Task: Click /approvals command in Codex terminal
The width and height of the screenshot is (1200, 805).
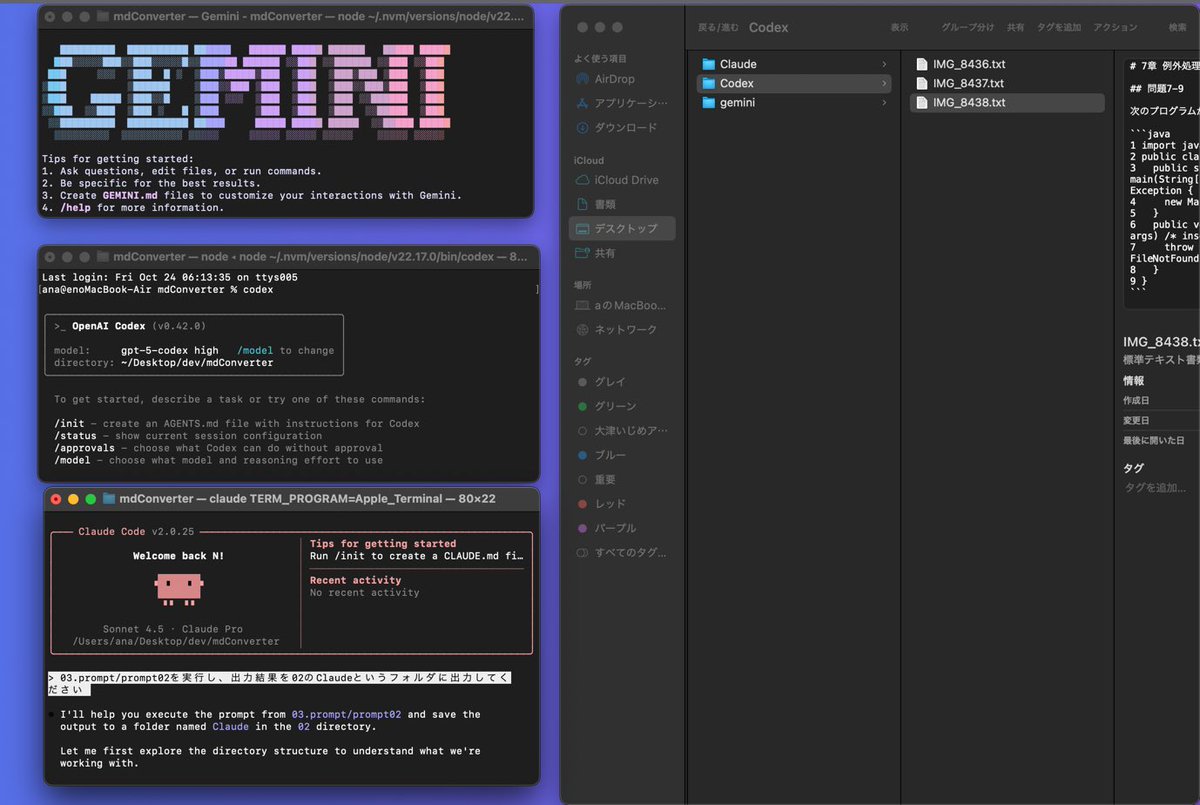Action: (85, 448)
